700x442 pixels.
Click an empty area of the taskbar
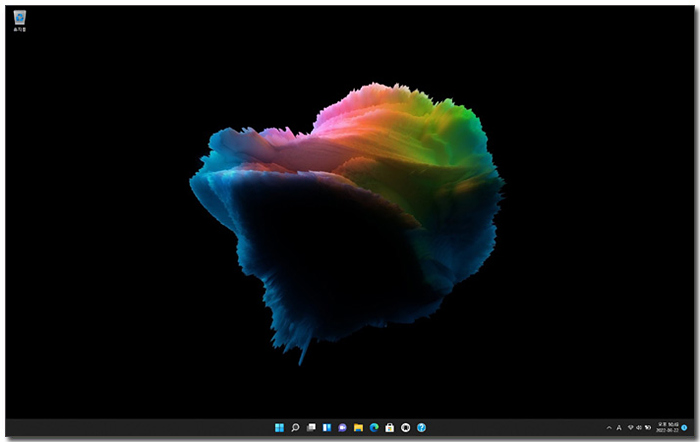click(150, 427)
